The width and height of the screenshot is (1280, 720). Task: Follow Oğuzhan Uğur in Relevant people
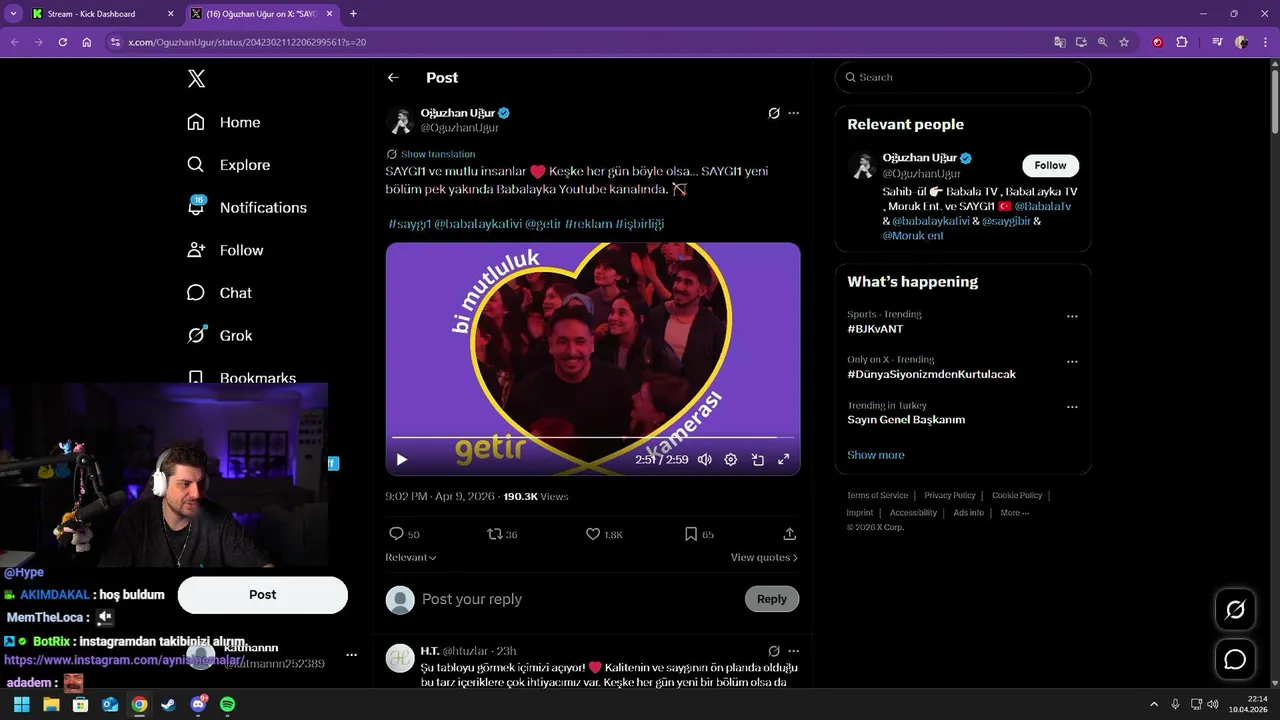tap(1050, 165)
